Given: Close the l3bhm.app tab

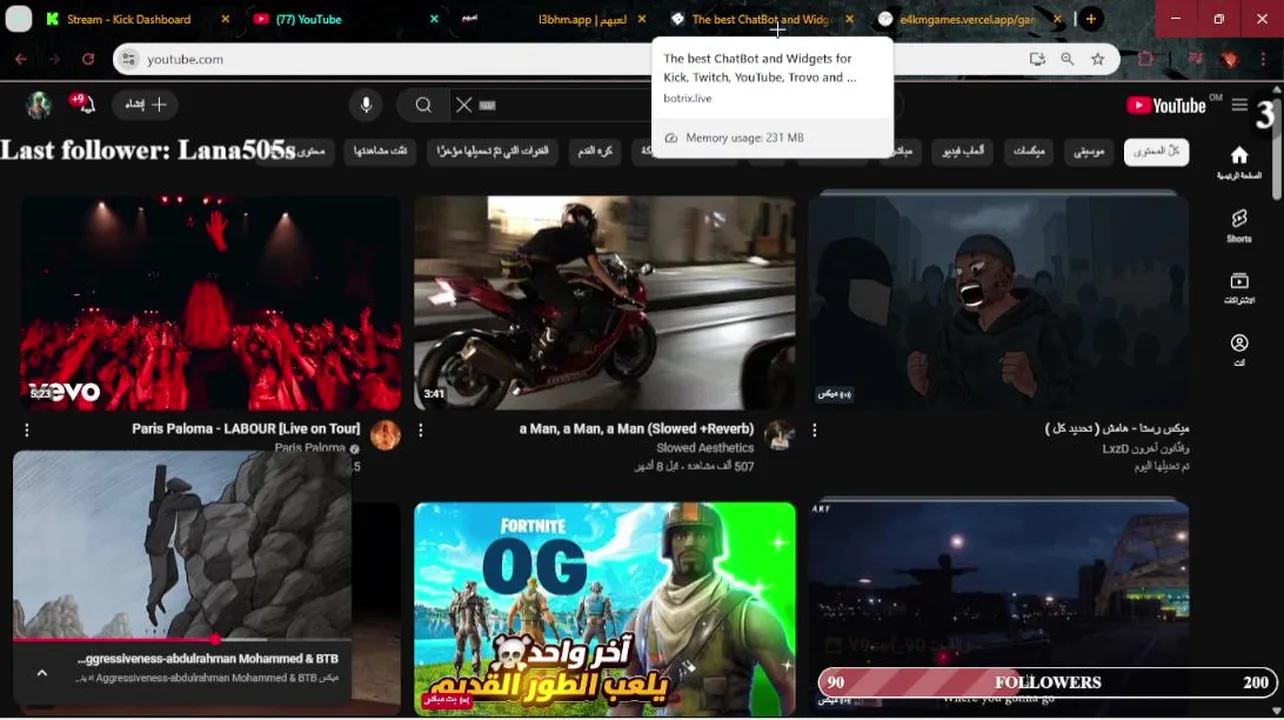Looking at the screenshot, I should tap(642, 19).
